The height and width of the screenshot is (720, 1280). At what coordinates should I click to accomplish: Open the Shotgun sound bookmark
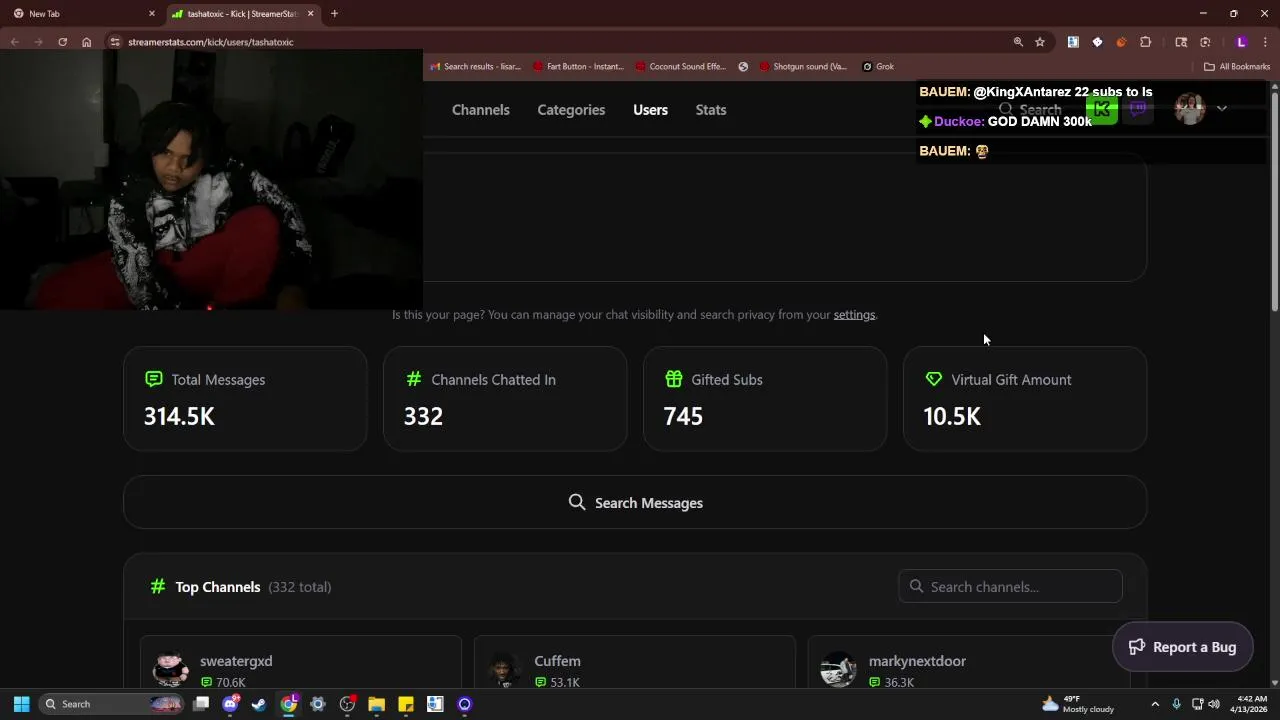(803, 67)
